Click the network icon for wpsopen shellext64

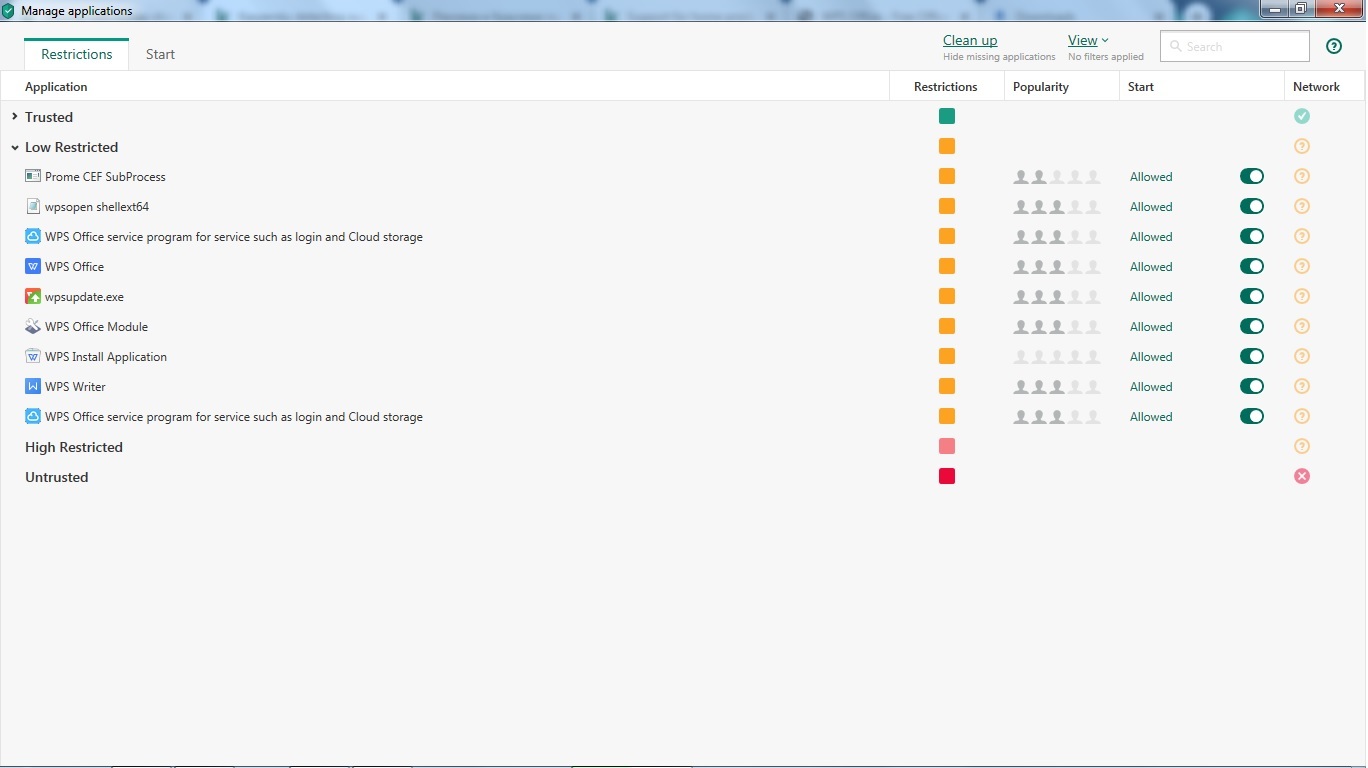[1302, 206]
